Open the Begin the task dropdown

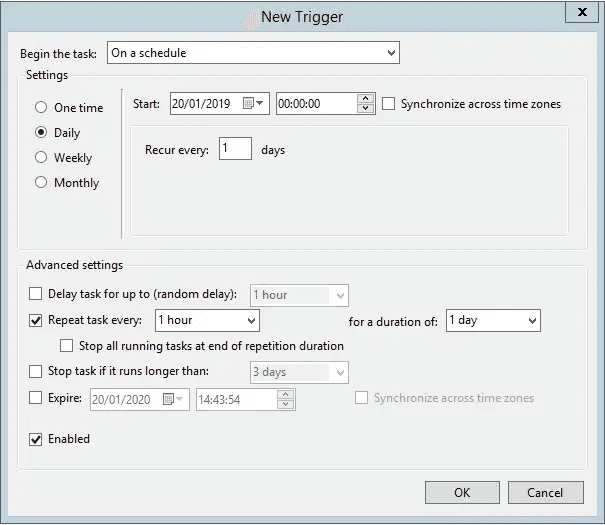(253, 53)
